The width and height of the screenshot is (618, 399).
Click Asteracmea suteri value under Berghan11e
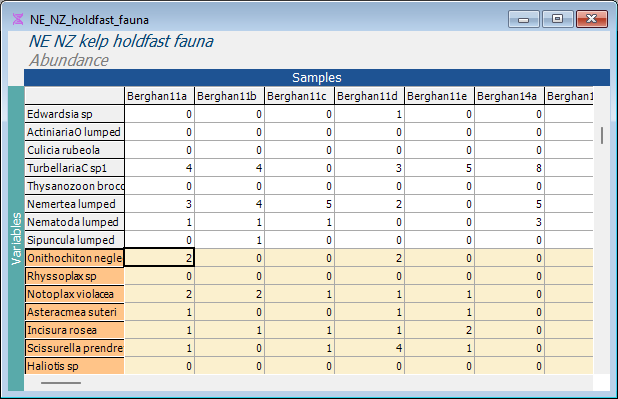439,312
